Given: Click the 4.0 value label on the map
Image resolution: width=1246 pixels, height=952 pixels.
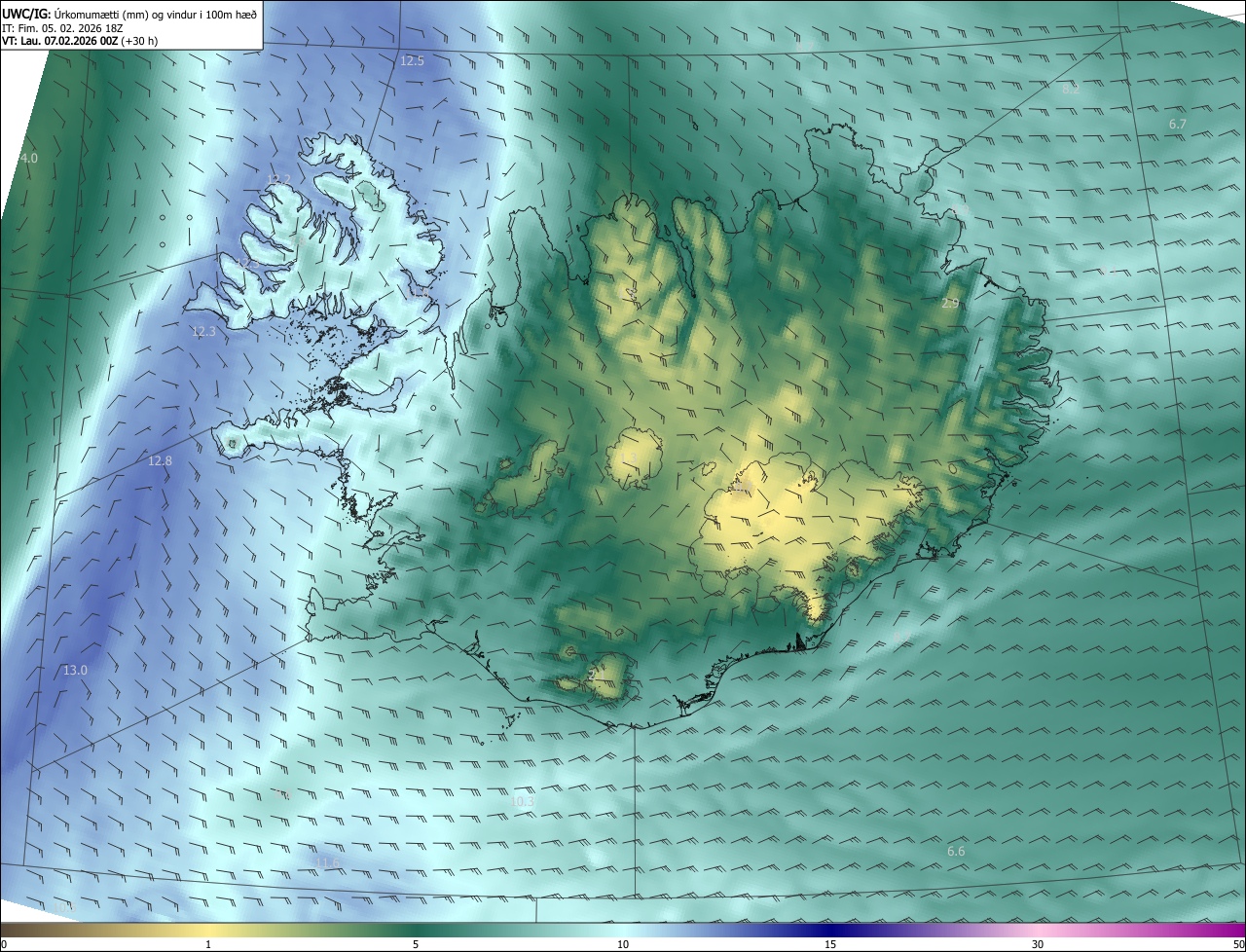Looking at the screenshot, I should [28, 158].
